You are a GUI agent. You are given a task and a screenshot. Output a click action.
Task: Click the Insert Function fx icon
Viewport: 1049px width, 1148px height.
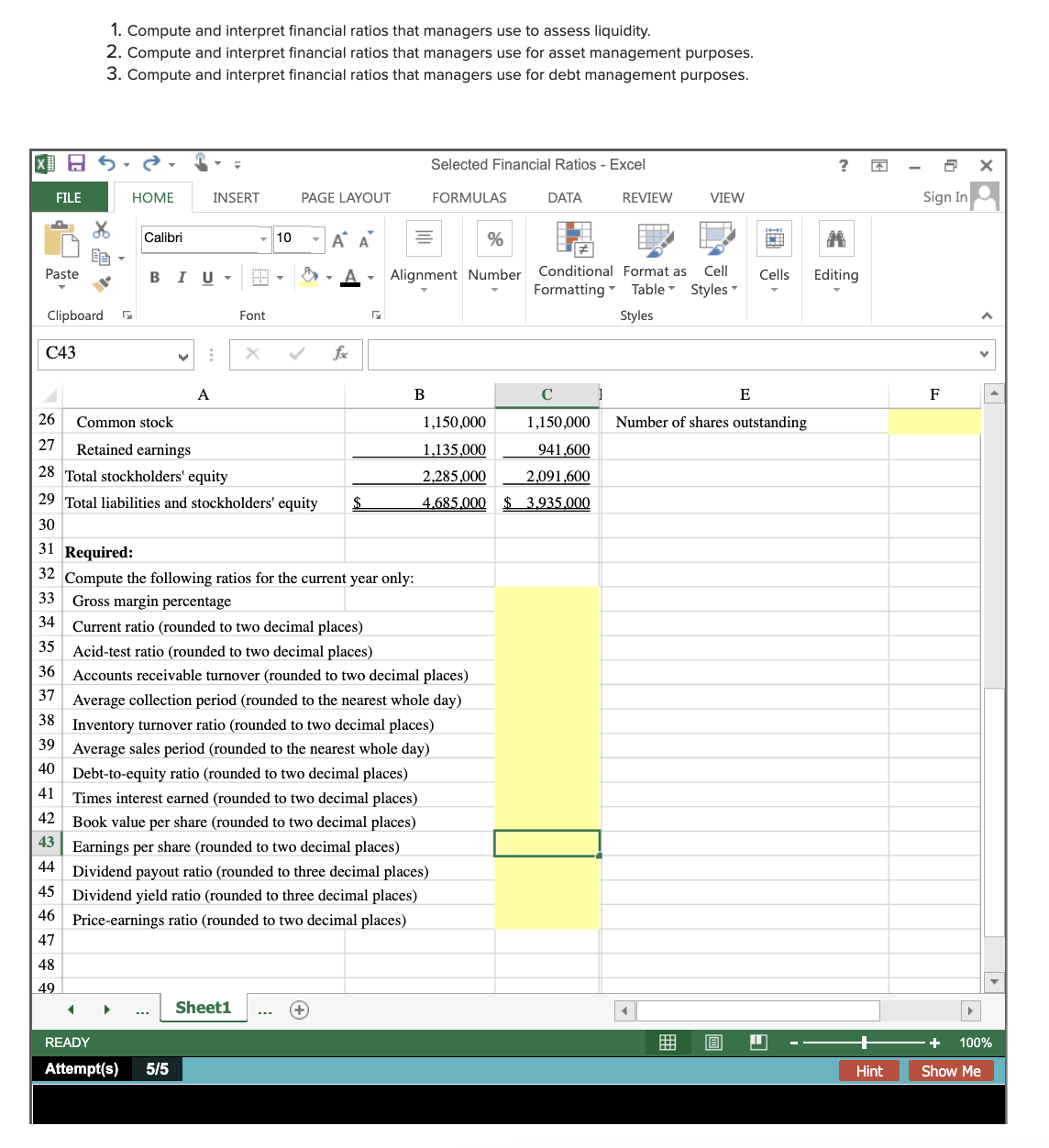click(x=341, y=354)
